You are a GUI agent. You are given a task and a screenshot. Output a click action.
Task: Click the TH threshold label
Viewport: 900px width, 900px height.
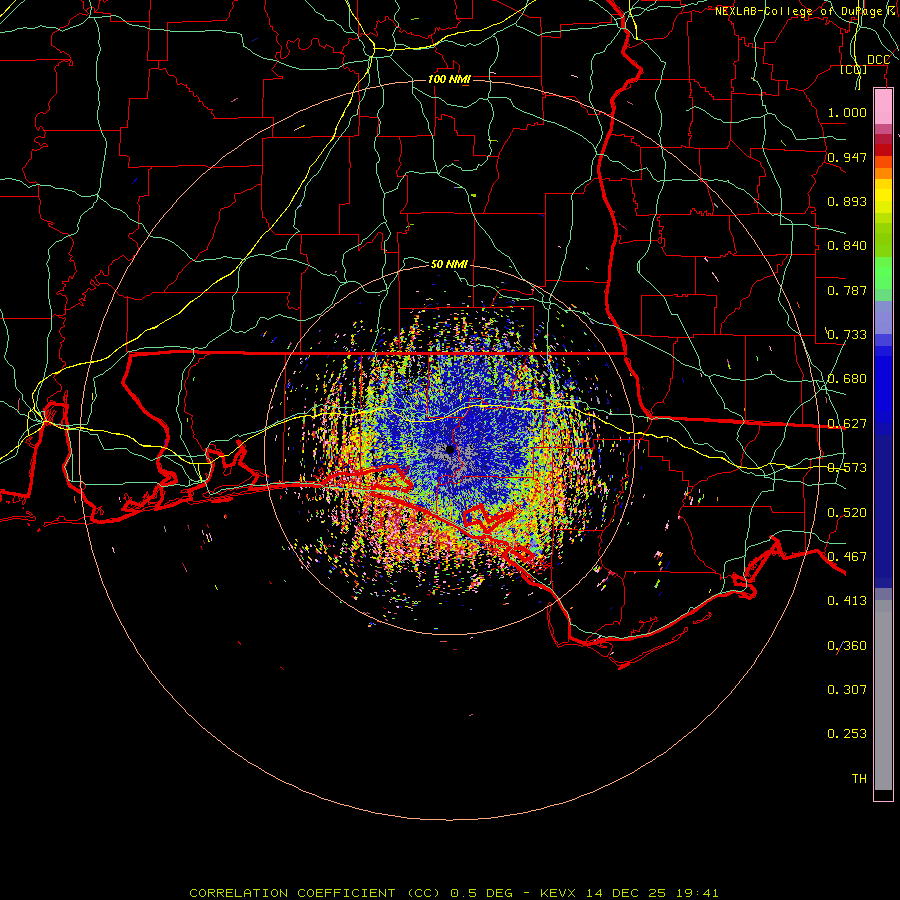point(859,779)
